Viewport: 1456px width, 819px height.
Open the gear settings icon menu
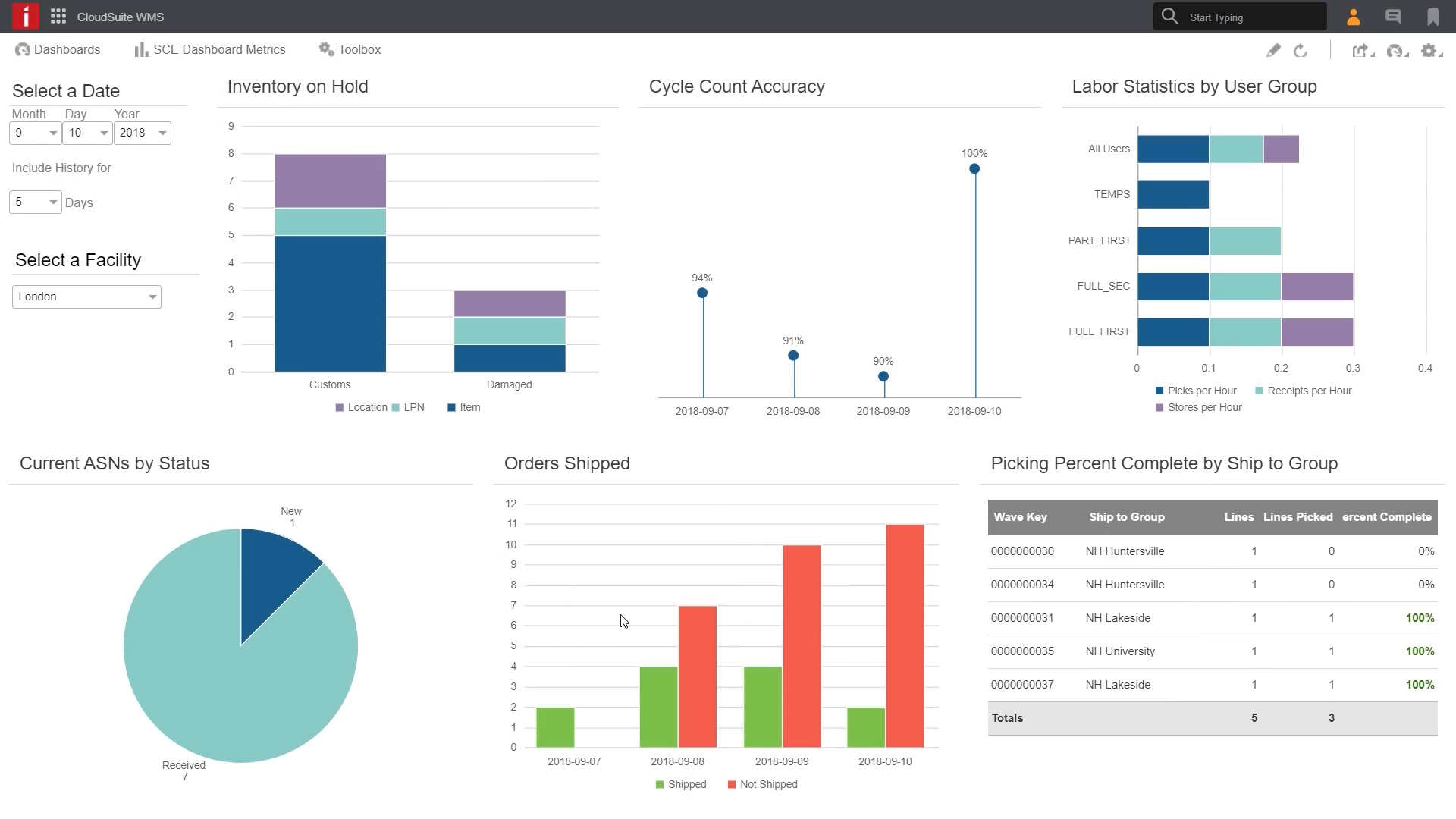click(x=1430, y=50)
